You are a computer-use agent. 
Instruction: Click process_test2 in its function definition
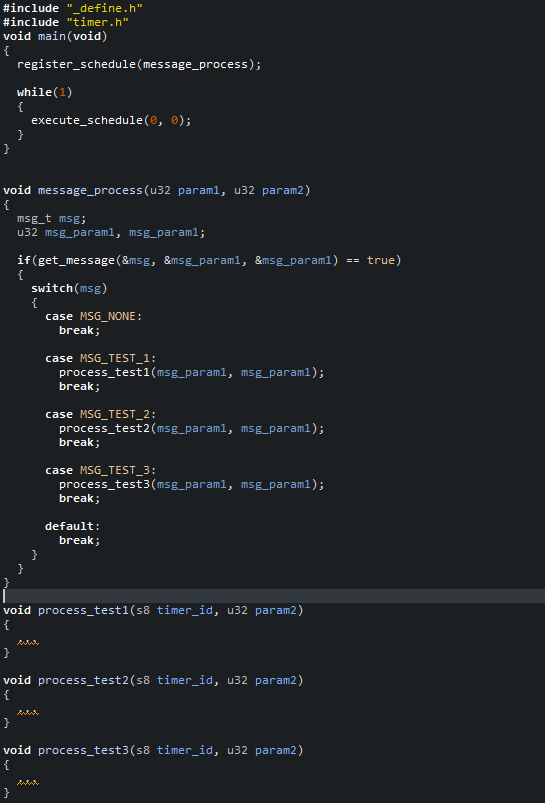[x=83, y=680]
